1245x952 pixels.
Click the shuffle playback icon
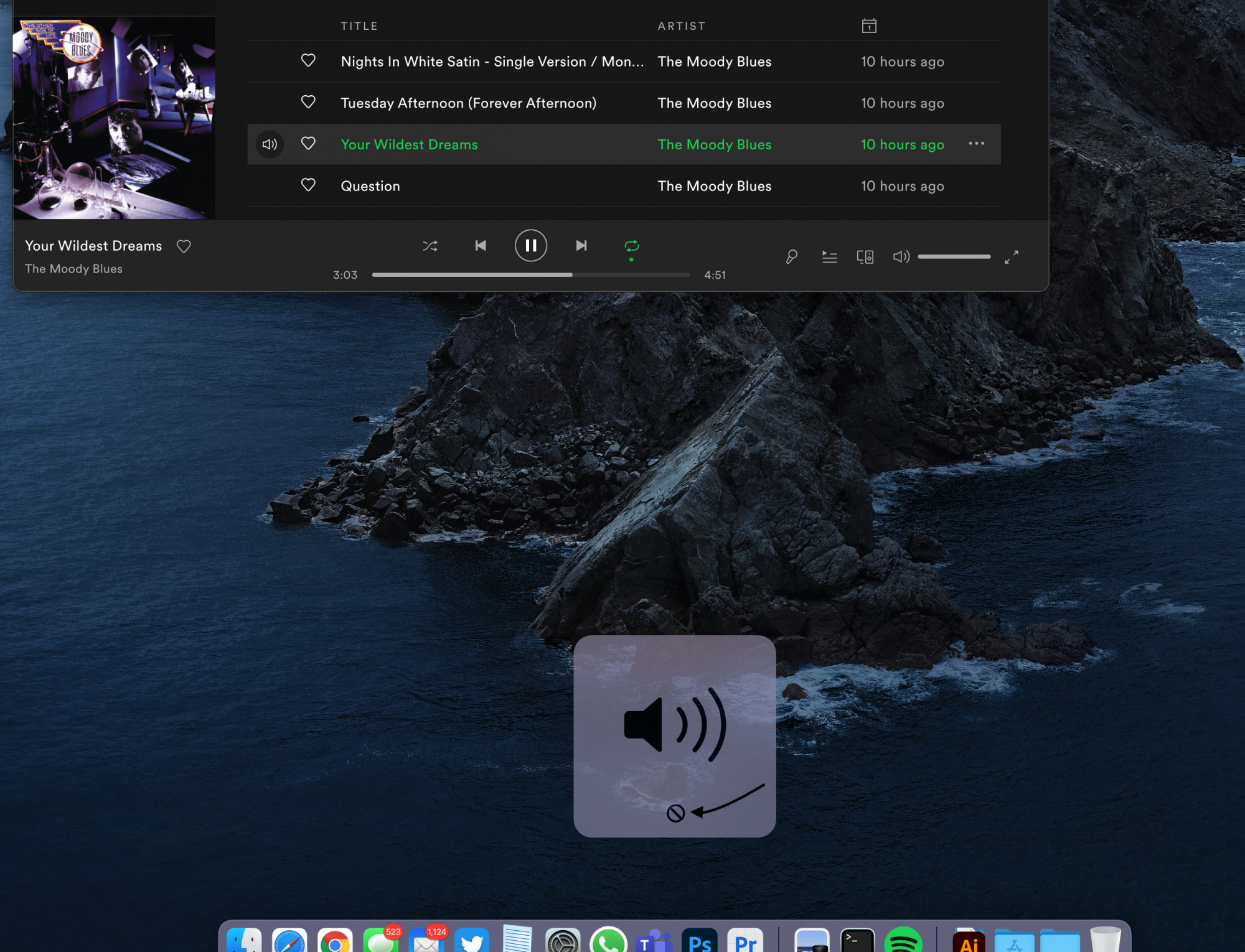point(430,246)
